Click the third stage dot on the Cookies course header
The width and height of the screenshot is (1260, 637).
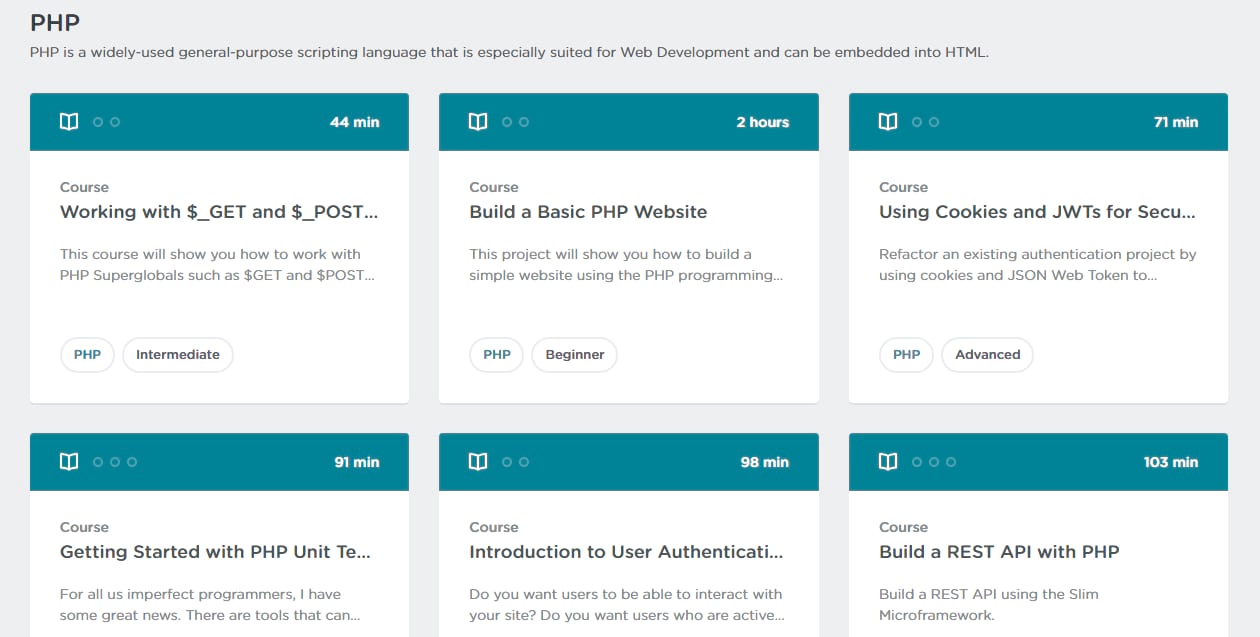932,122
